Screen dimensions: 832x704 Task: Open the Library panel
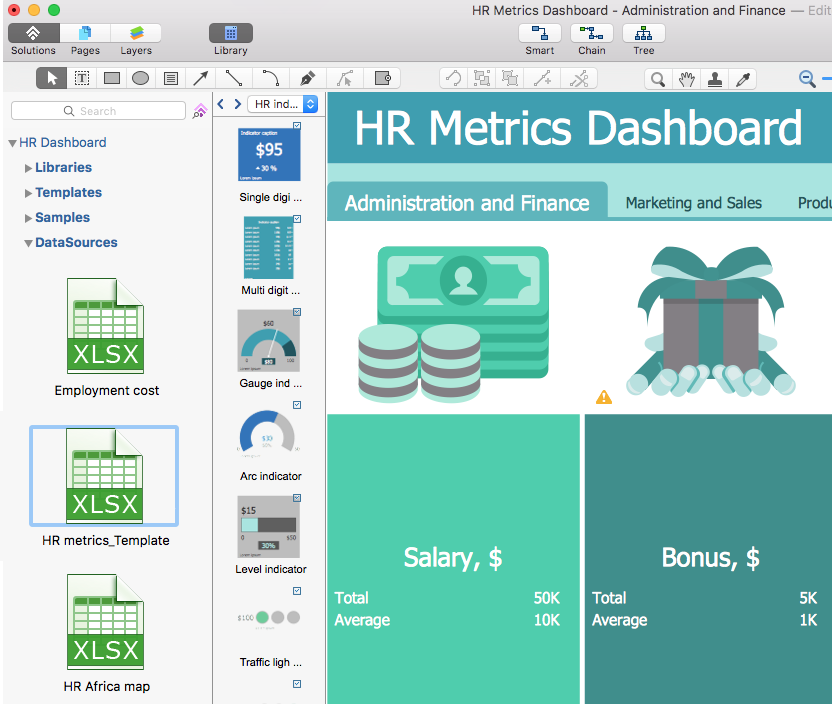coord(230,33)
